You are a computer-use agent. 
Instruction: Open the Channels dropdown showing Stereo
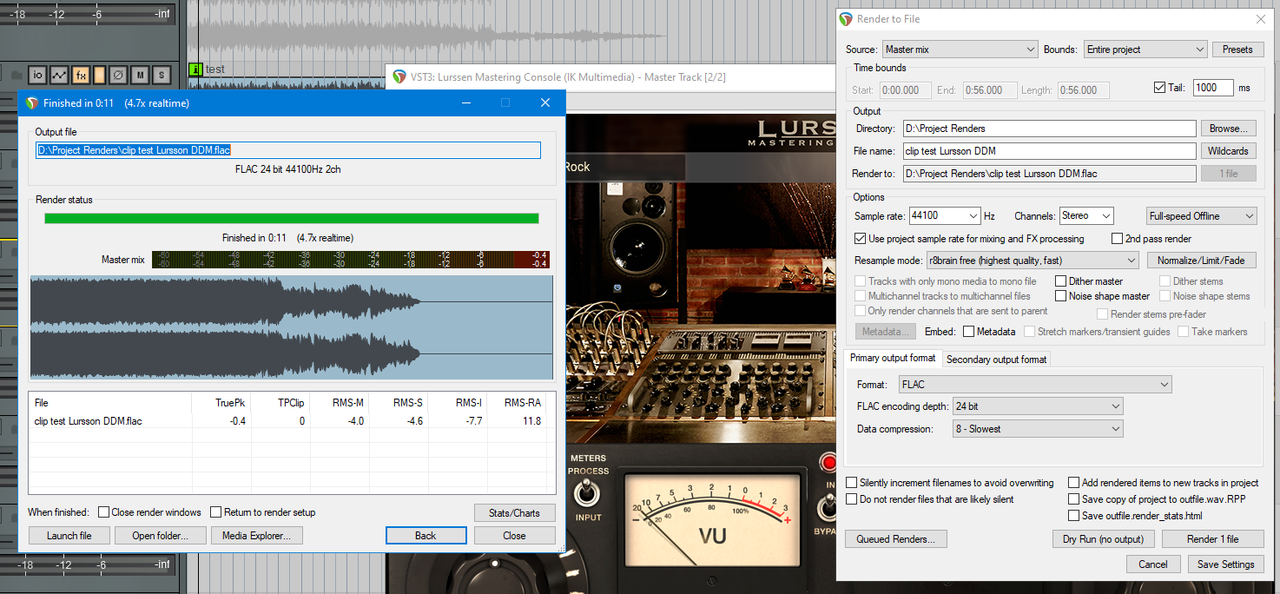[x=1085, y=216]
